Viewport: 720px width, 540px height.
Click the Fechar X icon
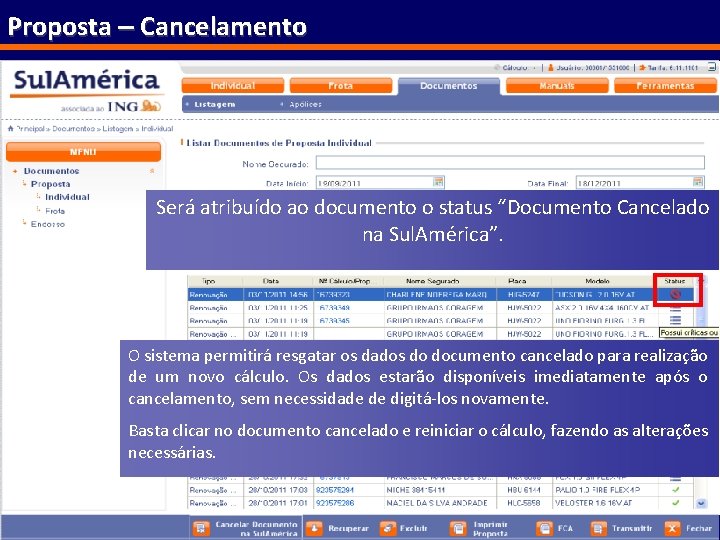[672, 529]
